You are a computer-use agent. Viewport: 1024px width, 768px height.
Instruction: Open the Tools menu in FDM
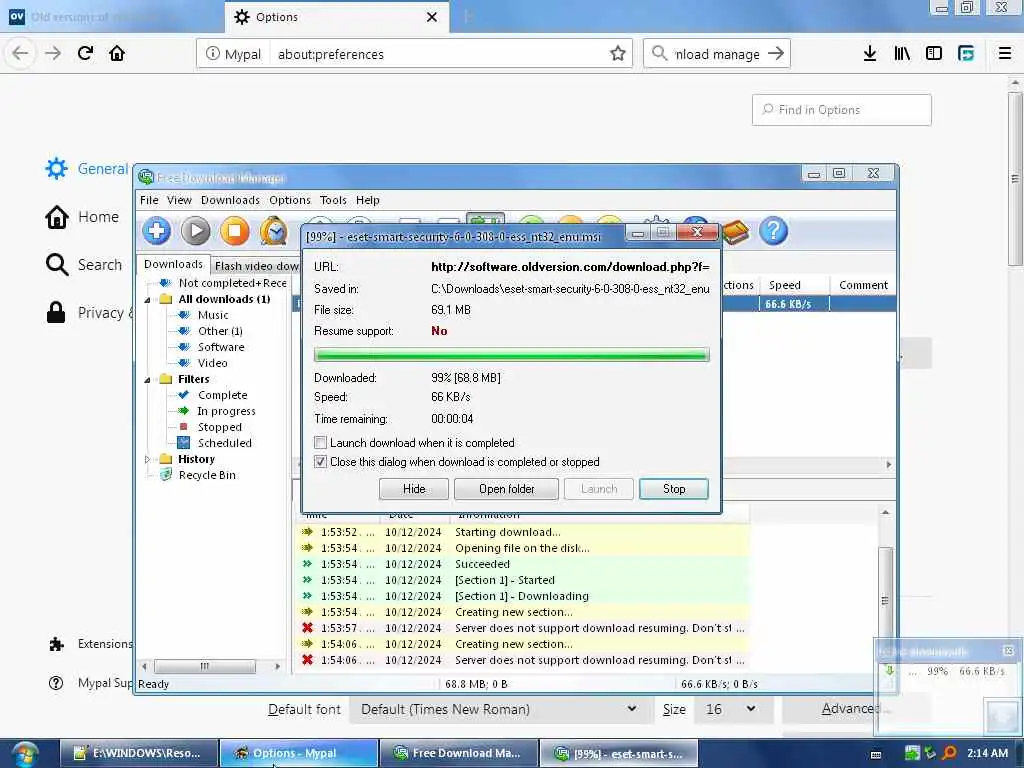coord(333,200)
